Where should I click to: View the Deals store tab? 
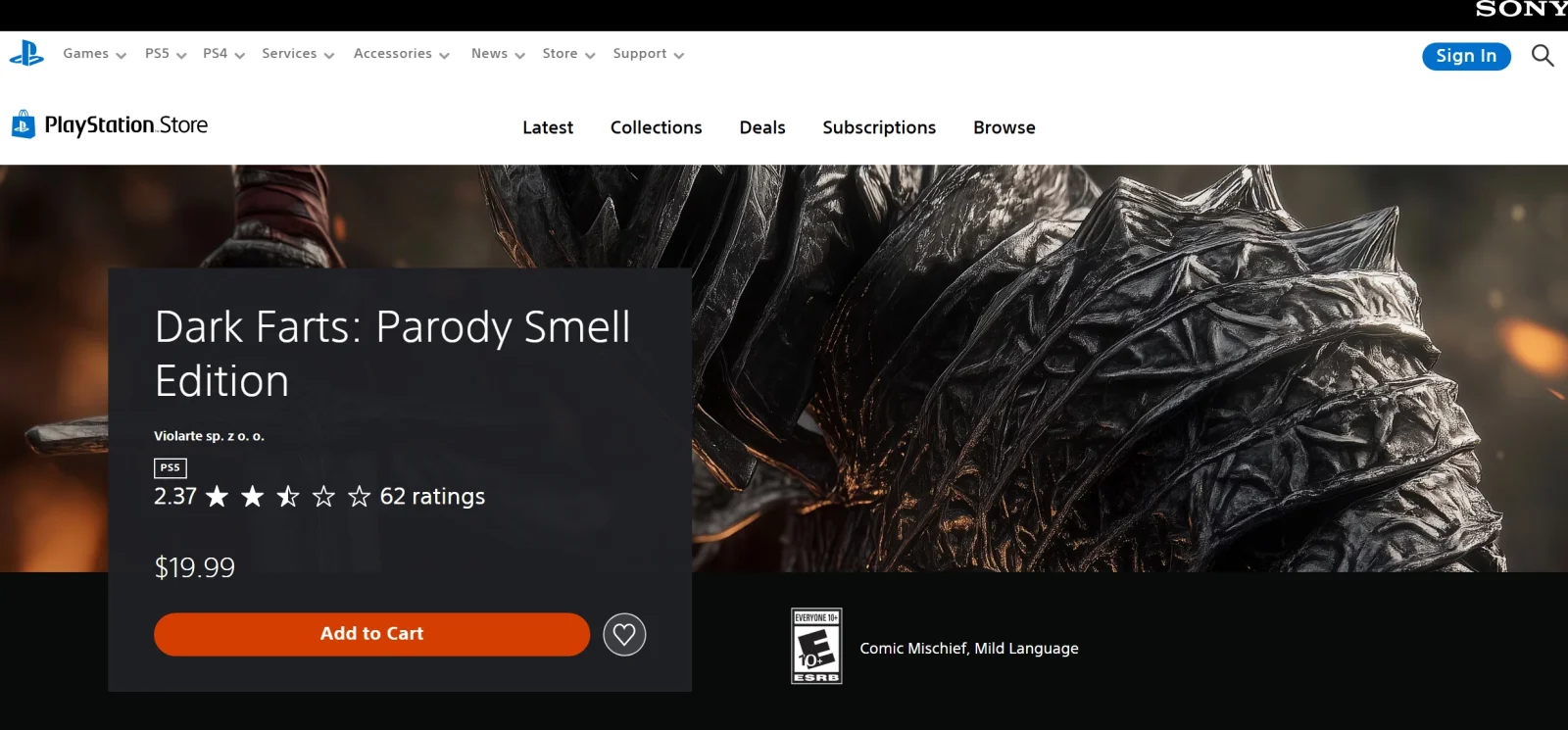click(x=762, y=127)
